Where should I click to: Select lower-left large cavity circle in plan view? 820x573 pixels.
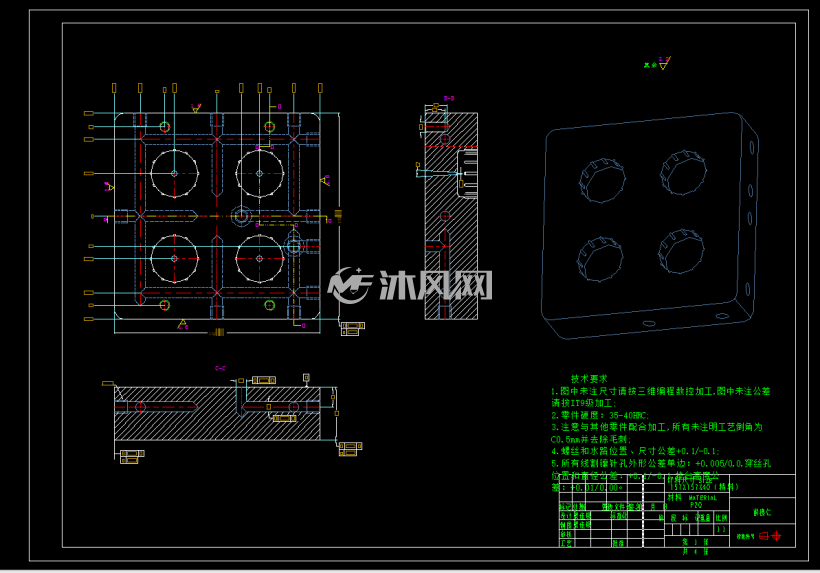click(x=175, y=259)
